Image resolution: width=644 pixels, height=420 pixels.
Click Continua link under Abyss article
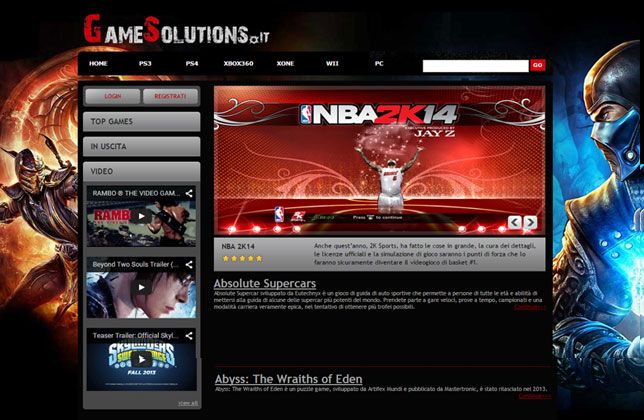[x=534, y=396]
